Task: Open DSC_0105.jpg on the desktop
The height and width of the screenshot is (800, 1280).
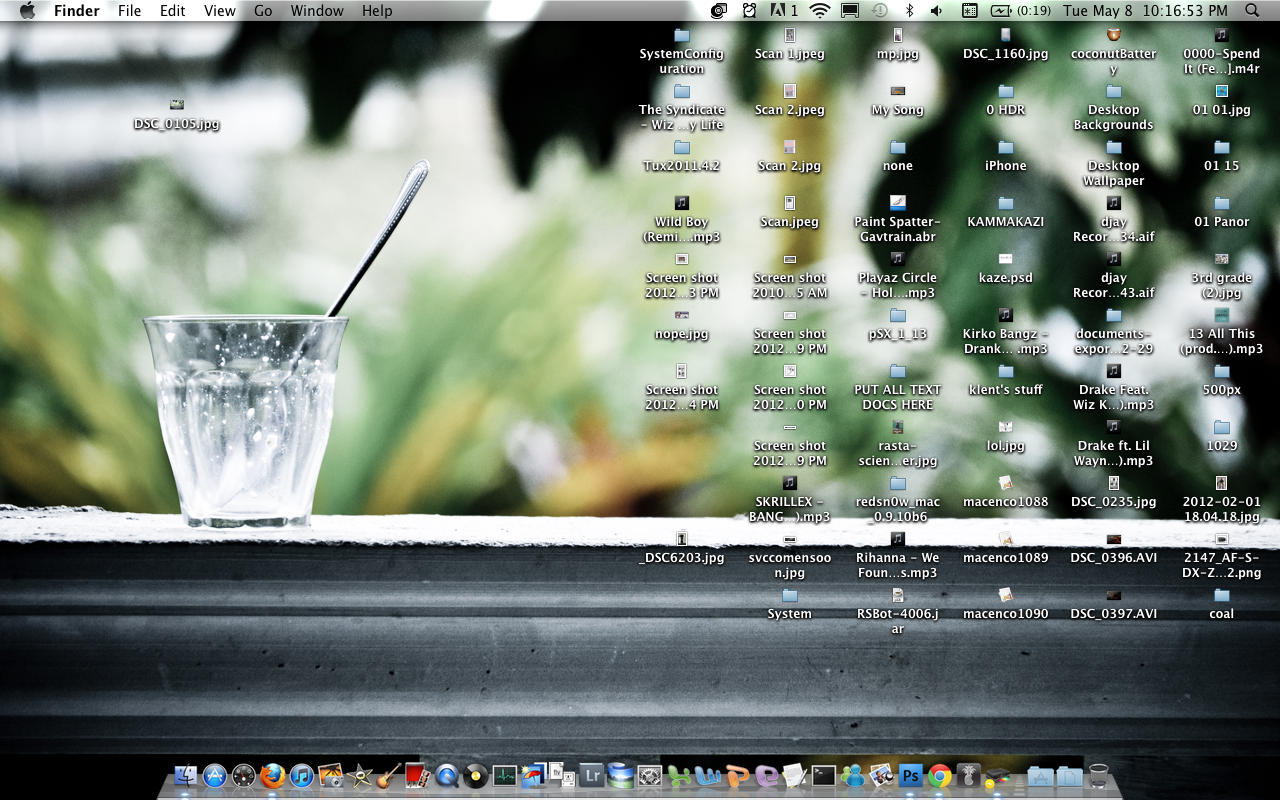Action: tap(177, 110)
